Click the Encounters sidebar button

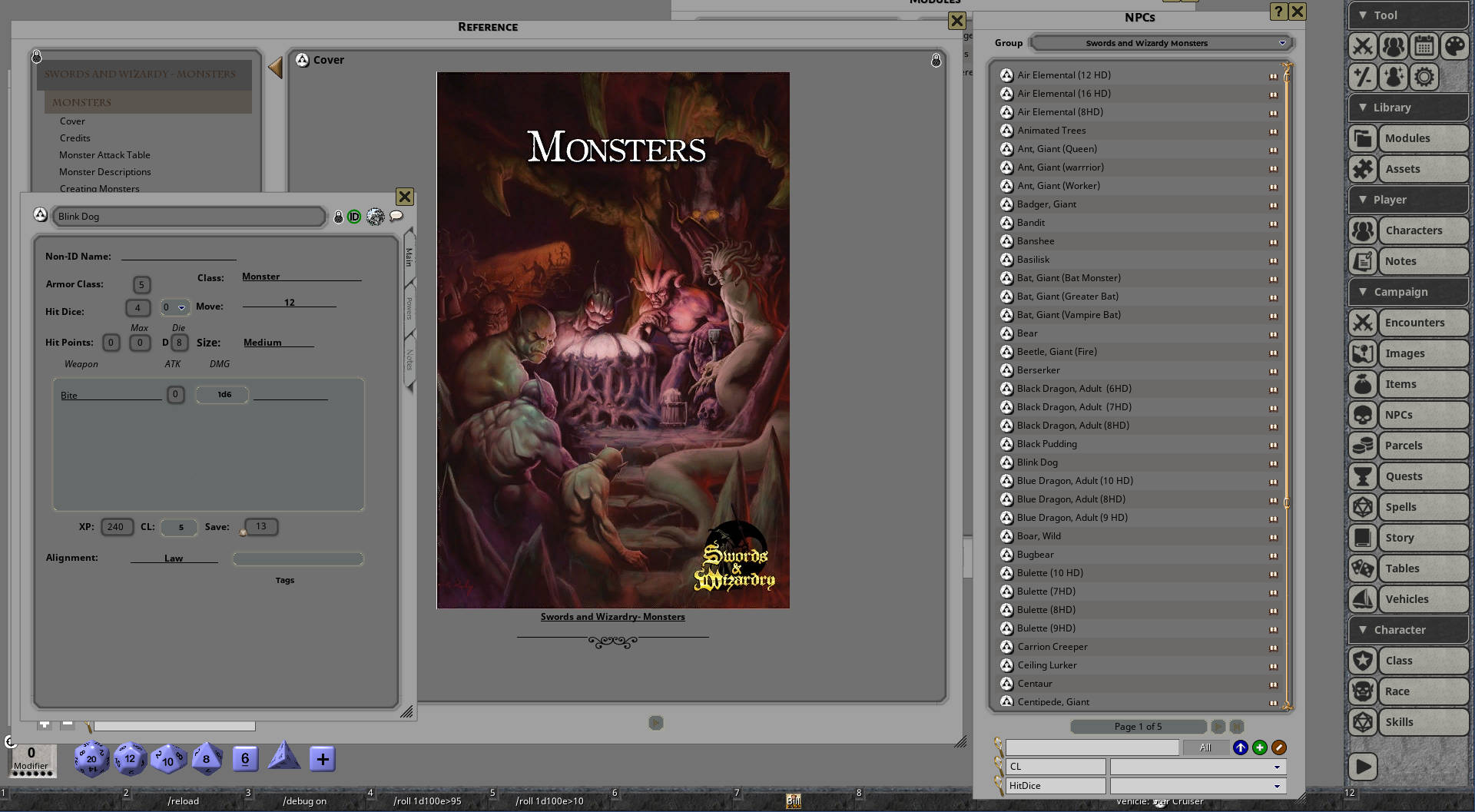pyautogui.click(x=1424, y=323)
